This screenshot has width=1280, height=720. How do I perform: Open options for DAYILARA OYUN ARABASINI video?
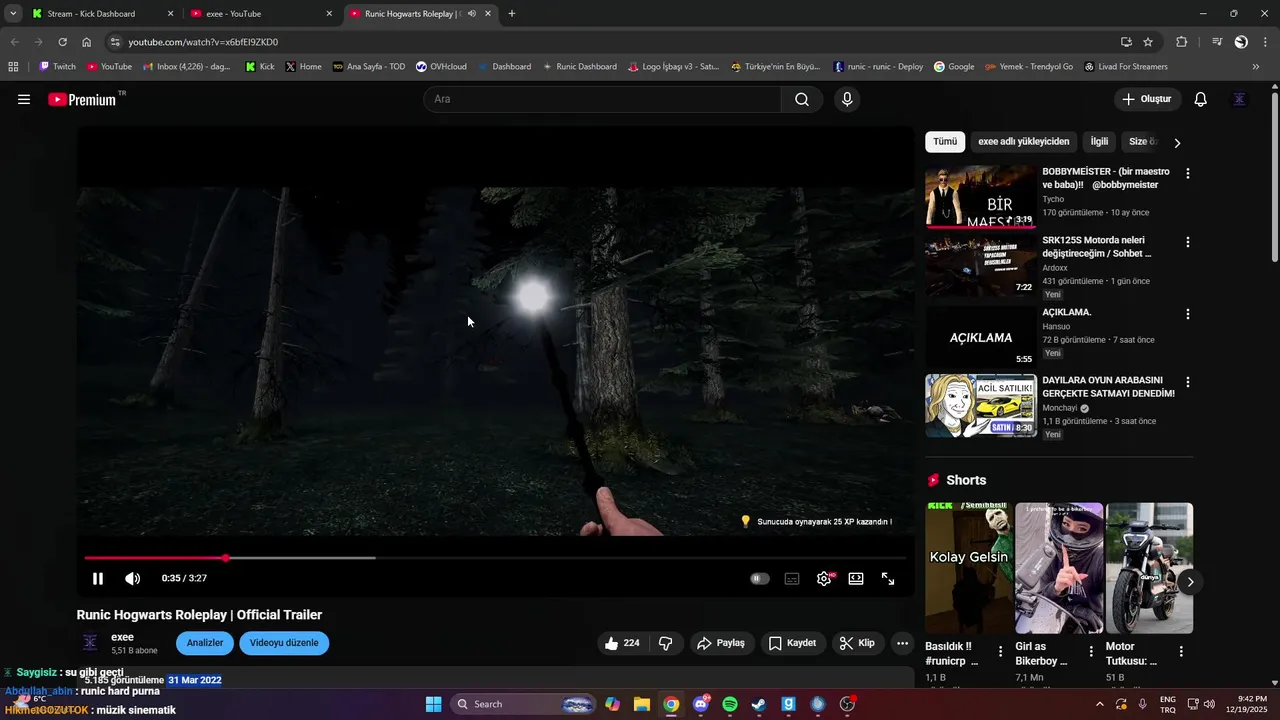[1188, 382]
